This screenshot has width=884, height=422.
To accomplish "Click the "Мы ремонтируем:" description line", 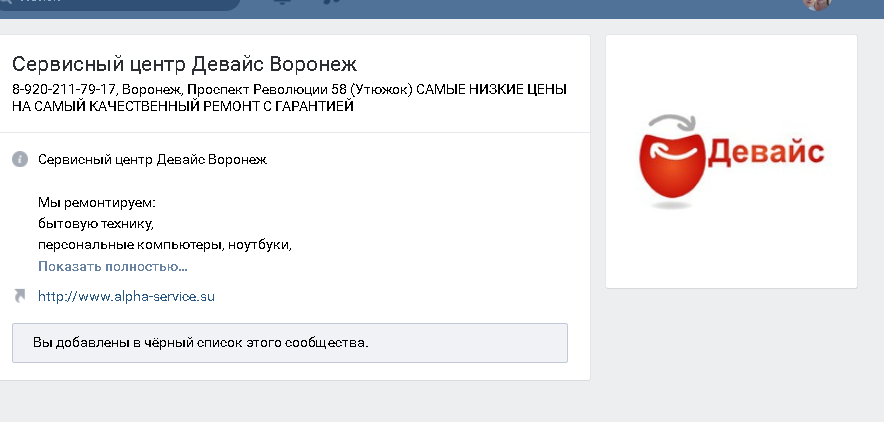I will [x=90, y=202].
